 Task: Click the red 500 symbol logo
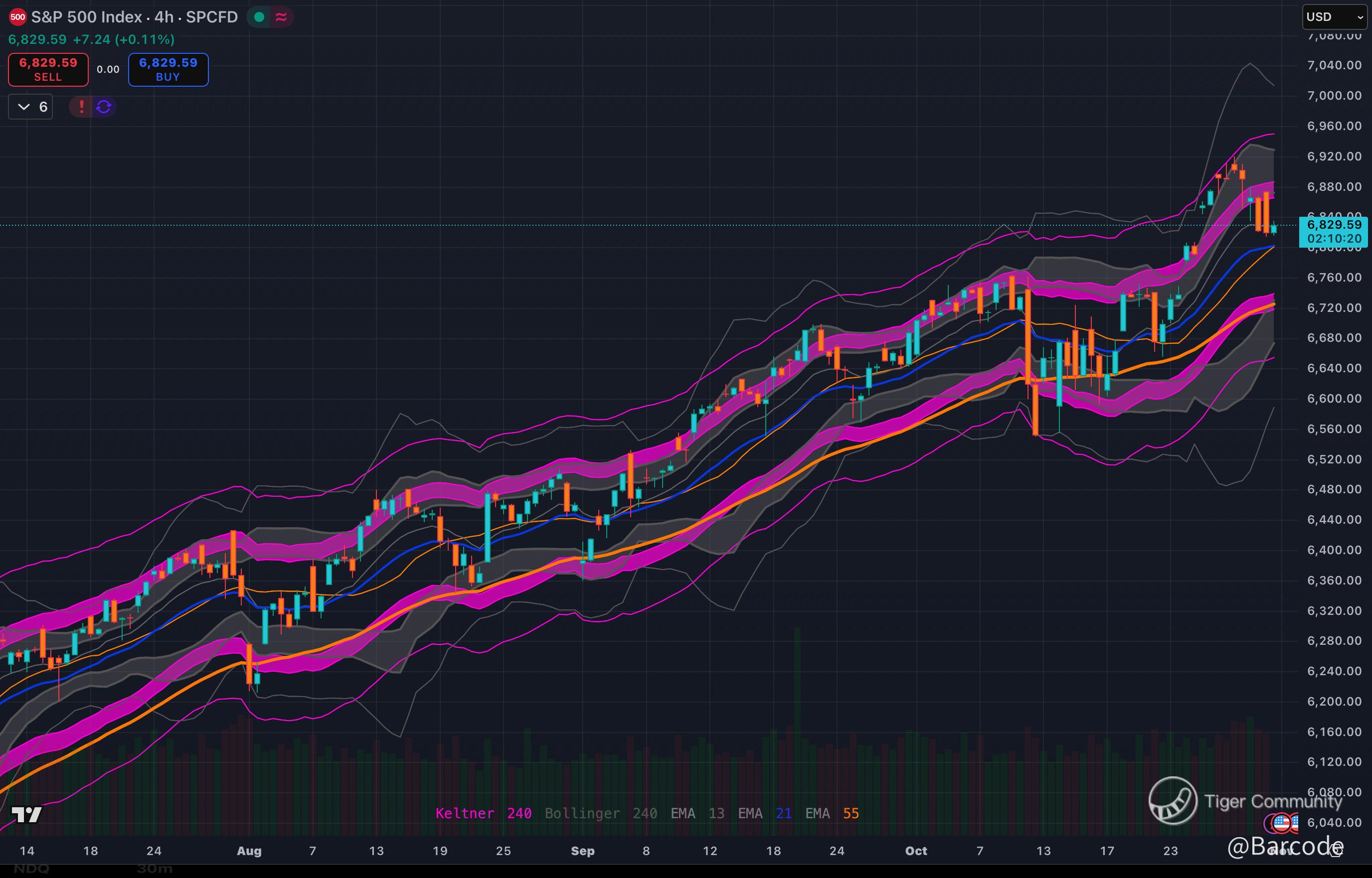tap(17, 17)
